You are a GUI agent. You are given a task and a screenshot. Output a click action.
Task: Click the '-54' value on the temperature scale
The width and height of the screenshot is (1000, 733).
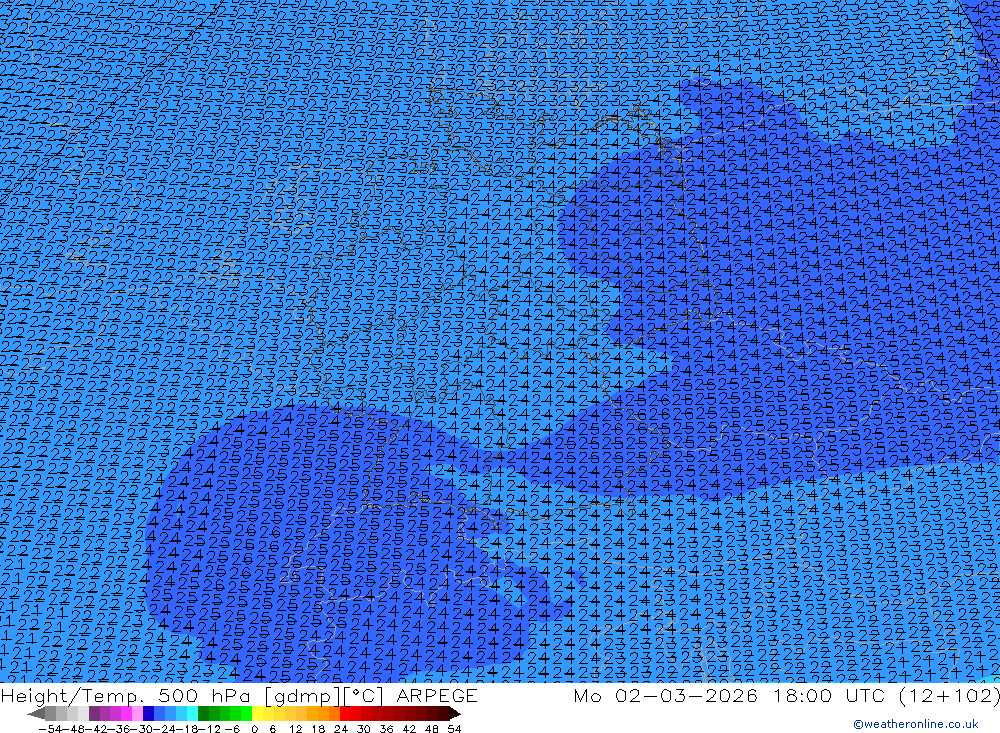[x=51, y=729]
